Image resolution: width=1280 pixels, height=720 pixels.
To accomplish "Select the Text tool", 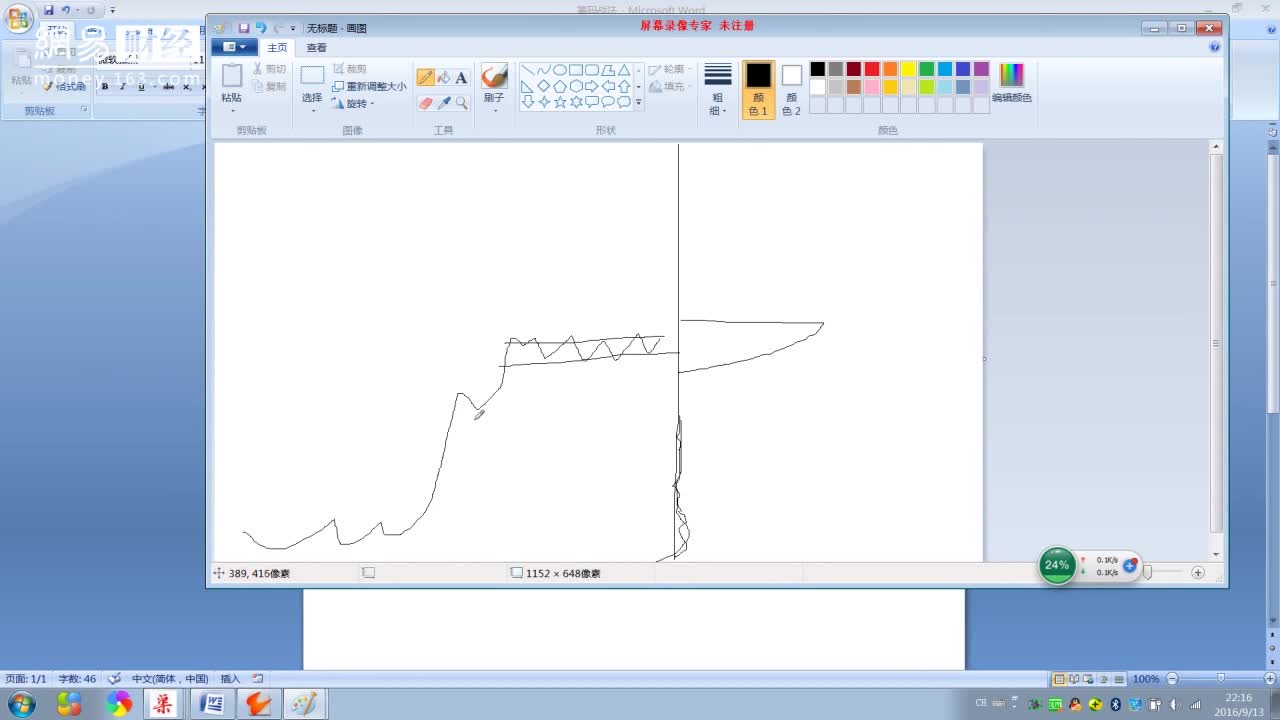I will 461,78.
